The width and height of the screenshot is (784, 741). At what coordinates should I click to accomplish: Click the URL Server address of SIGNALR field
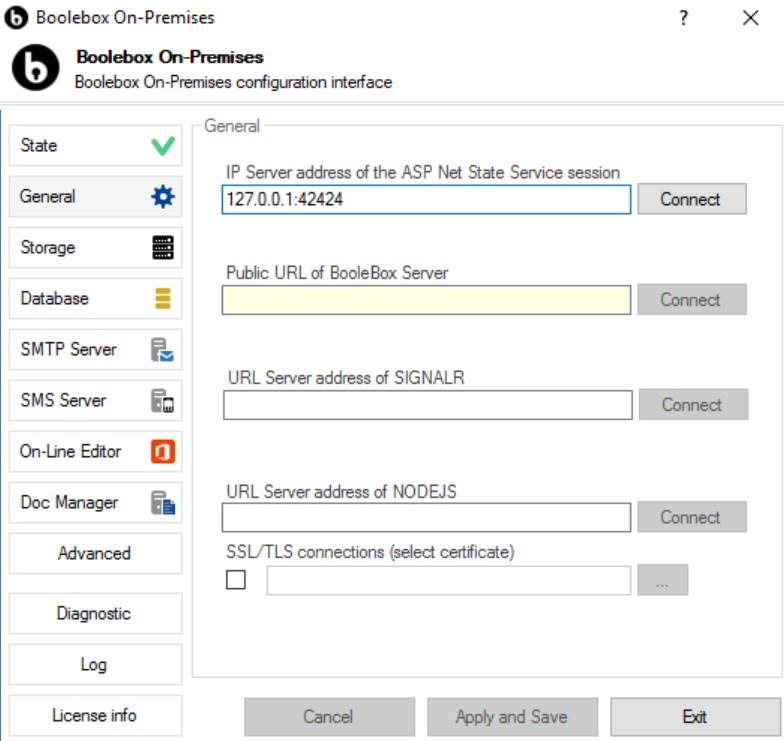pyautogui.click(x=428, y=405)
